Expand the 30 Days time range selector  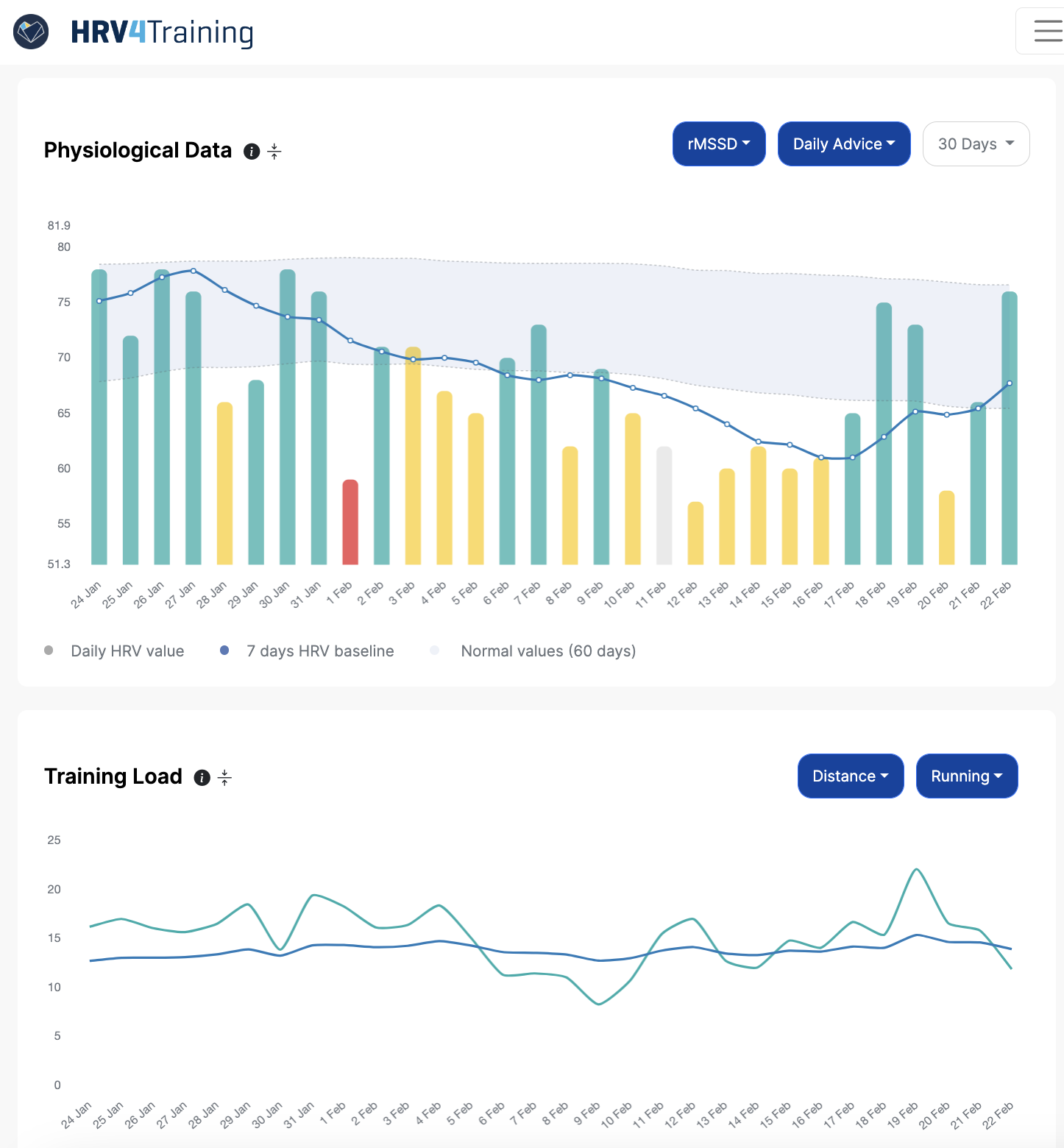[976, 143]
